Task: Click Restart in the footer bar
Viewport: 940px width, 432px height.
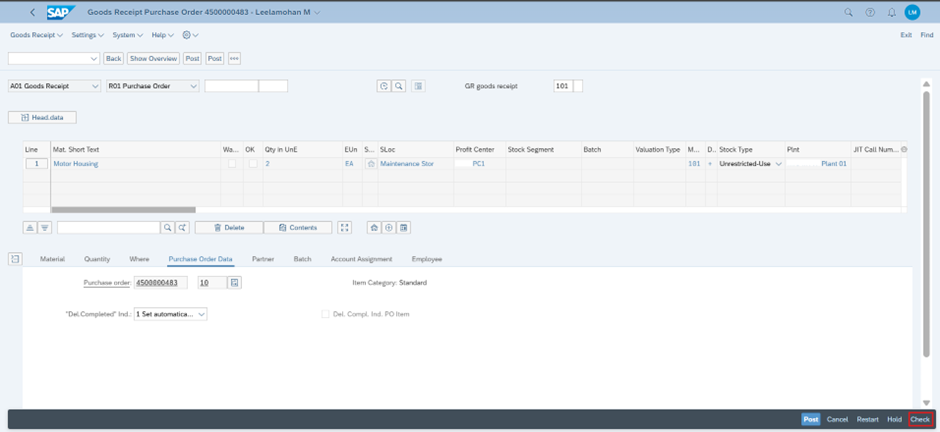Action: [x=867, y=419]
